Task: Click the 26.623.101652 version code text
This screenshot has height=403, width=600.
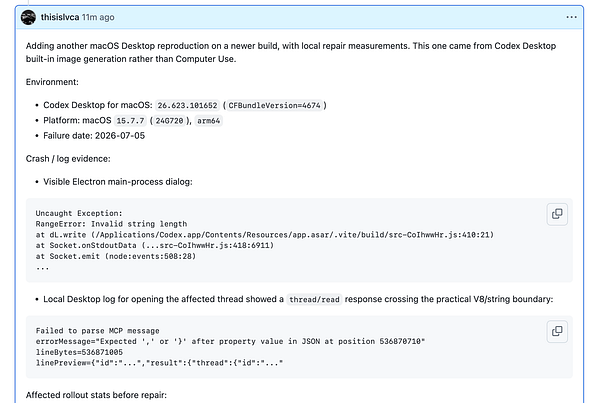Action: [x=187, y=105]
